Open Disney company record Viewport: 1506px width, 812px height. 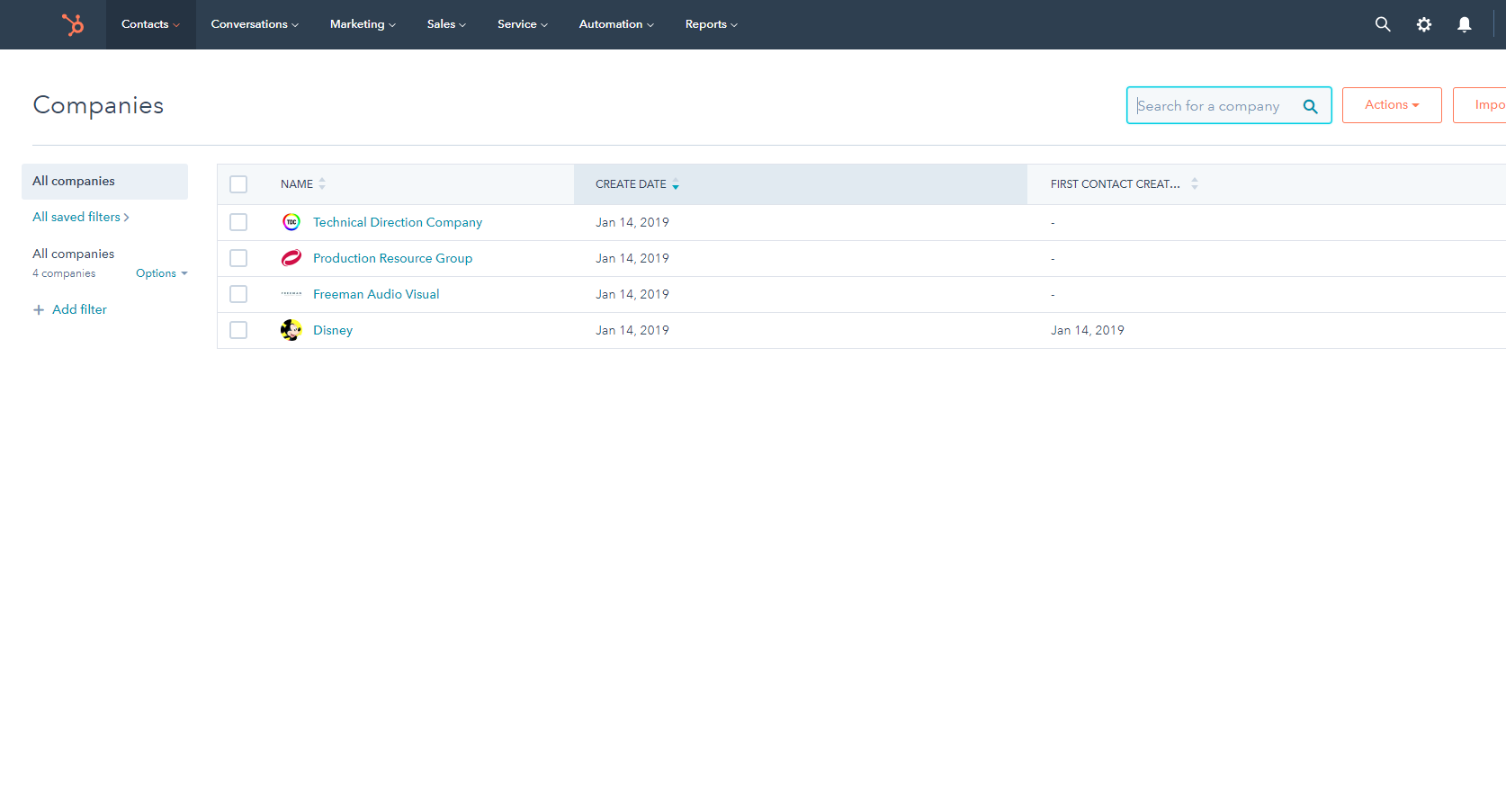333,330
